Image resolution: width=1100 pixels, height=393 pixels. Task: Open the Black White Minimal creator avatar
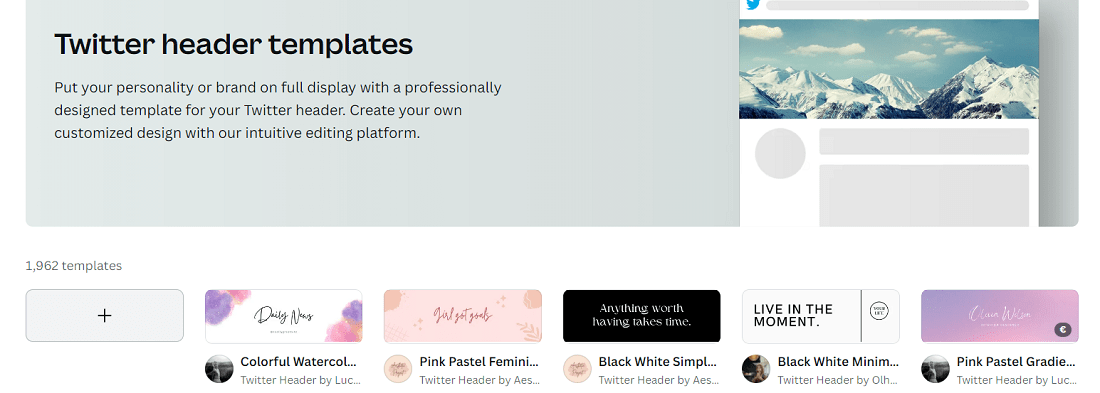tap(756, 369)
